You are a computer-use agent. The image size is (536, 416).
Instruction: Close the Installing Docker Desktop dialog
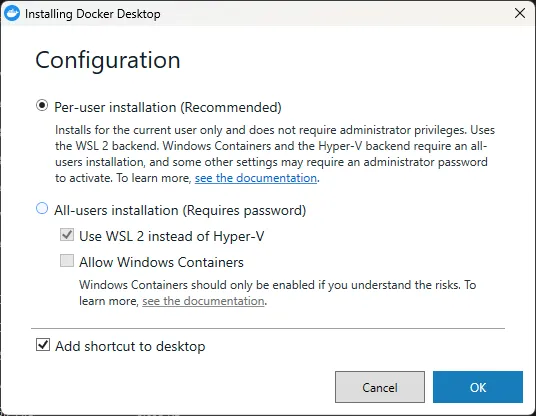(x=520, y=13)
